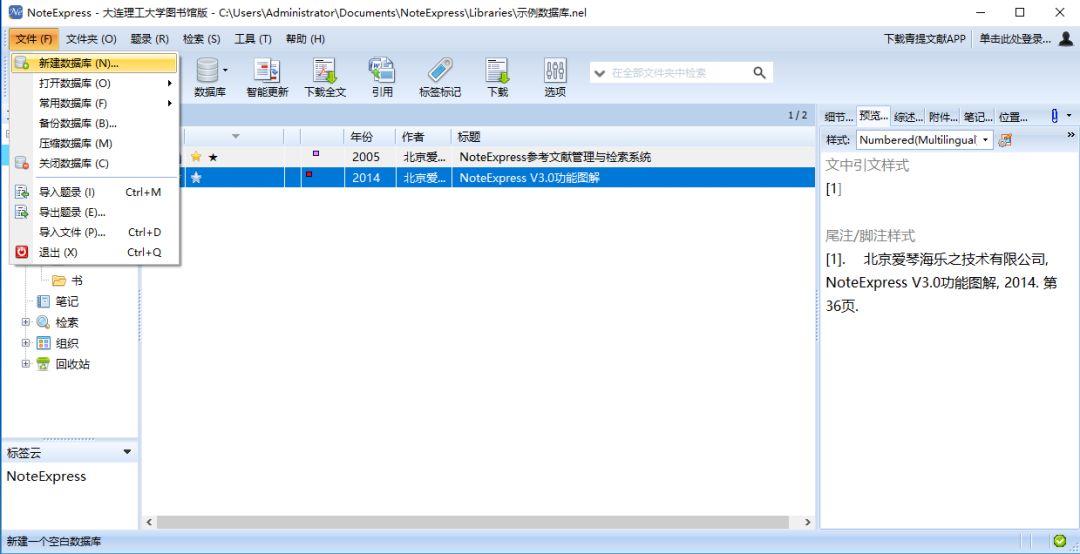Image resolution: width=1080 pixels, height=554 pixels.
Task: Click the green status icon in status bar
Action: click(x=1059, y=541)
